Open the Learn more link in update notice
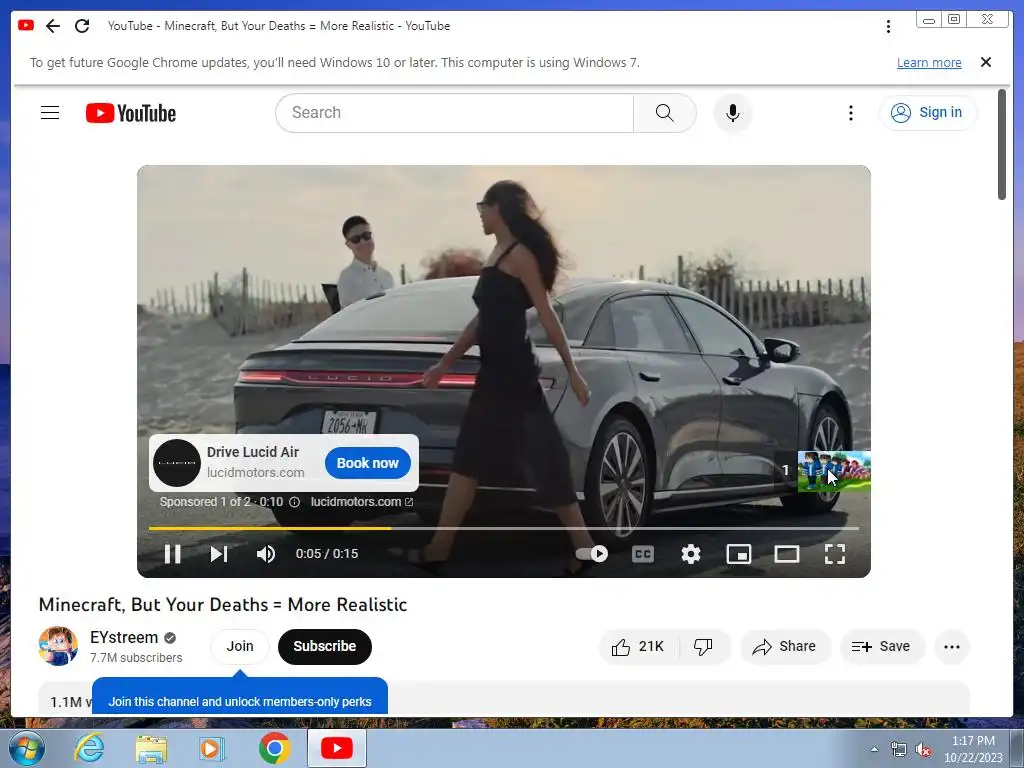 [929, 63]
